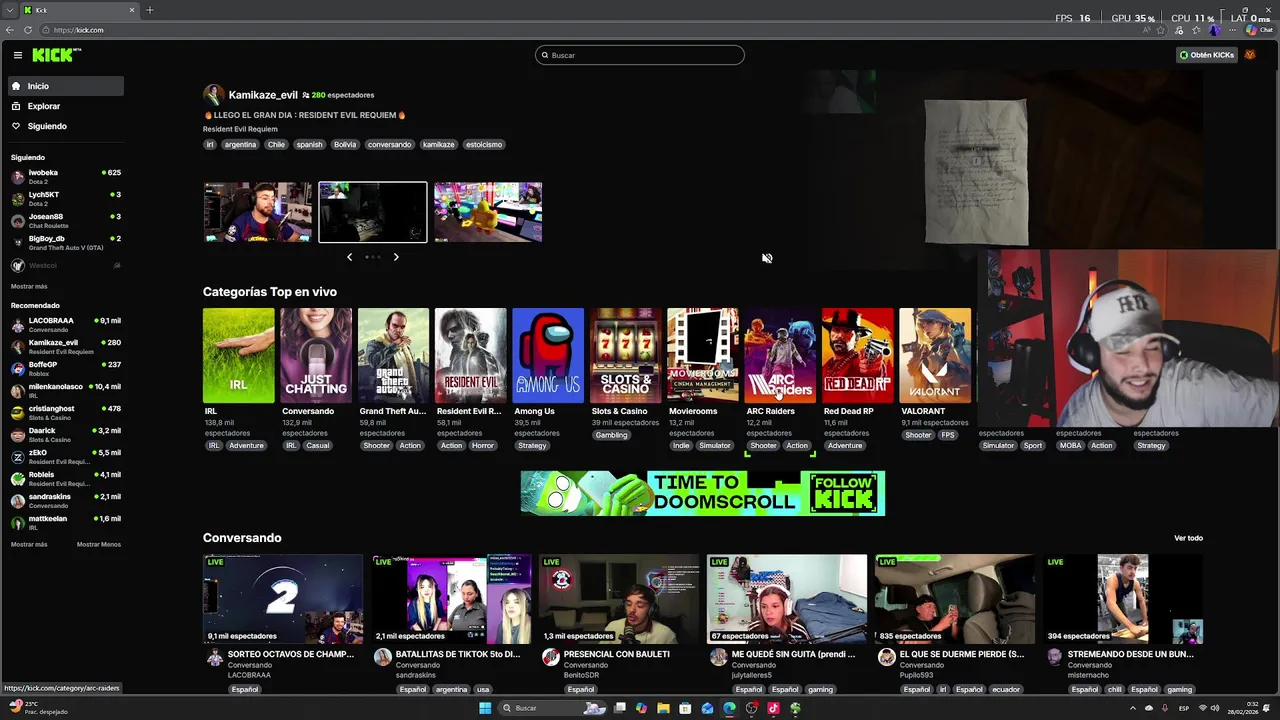This screenshot has height=720, width=1280.
Task: Open Just Chatting category cover
Action: tap(316, 355)
